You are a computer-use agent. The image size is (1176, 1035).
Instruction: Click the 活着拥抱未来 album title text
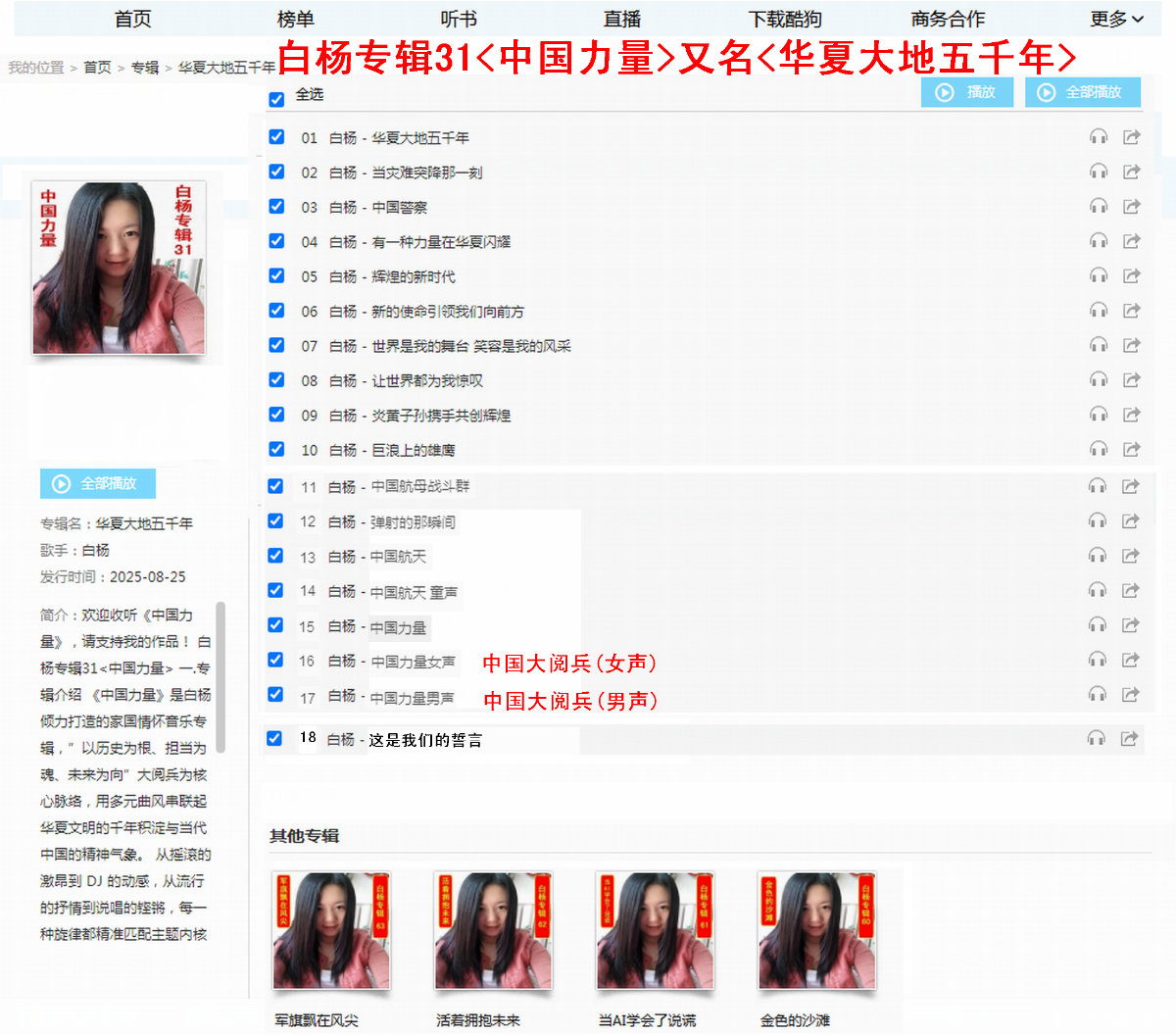[x=478, y=1020]
